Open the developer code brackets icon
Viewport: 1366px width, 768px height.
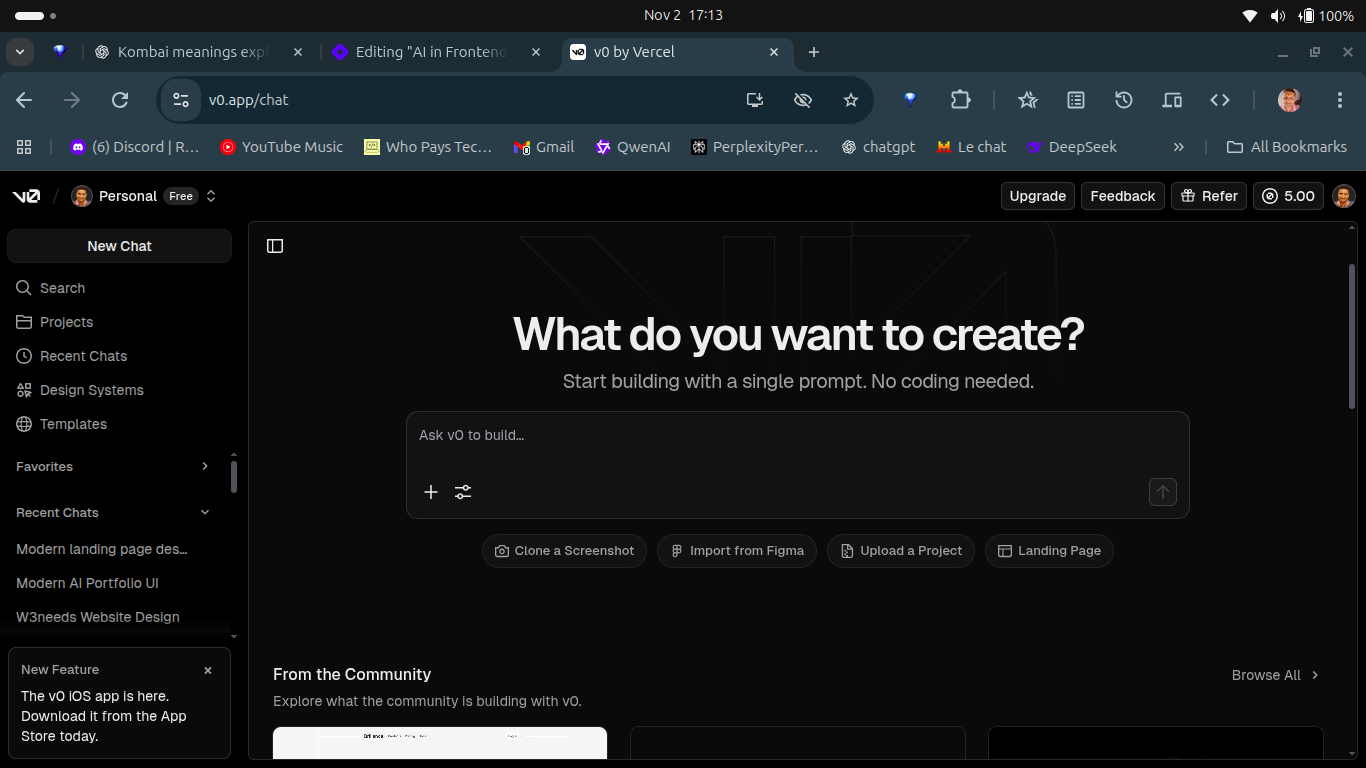pos(1220,100)
